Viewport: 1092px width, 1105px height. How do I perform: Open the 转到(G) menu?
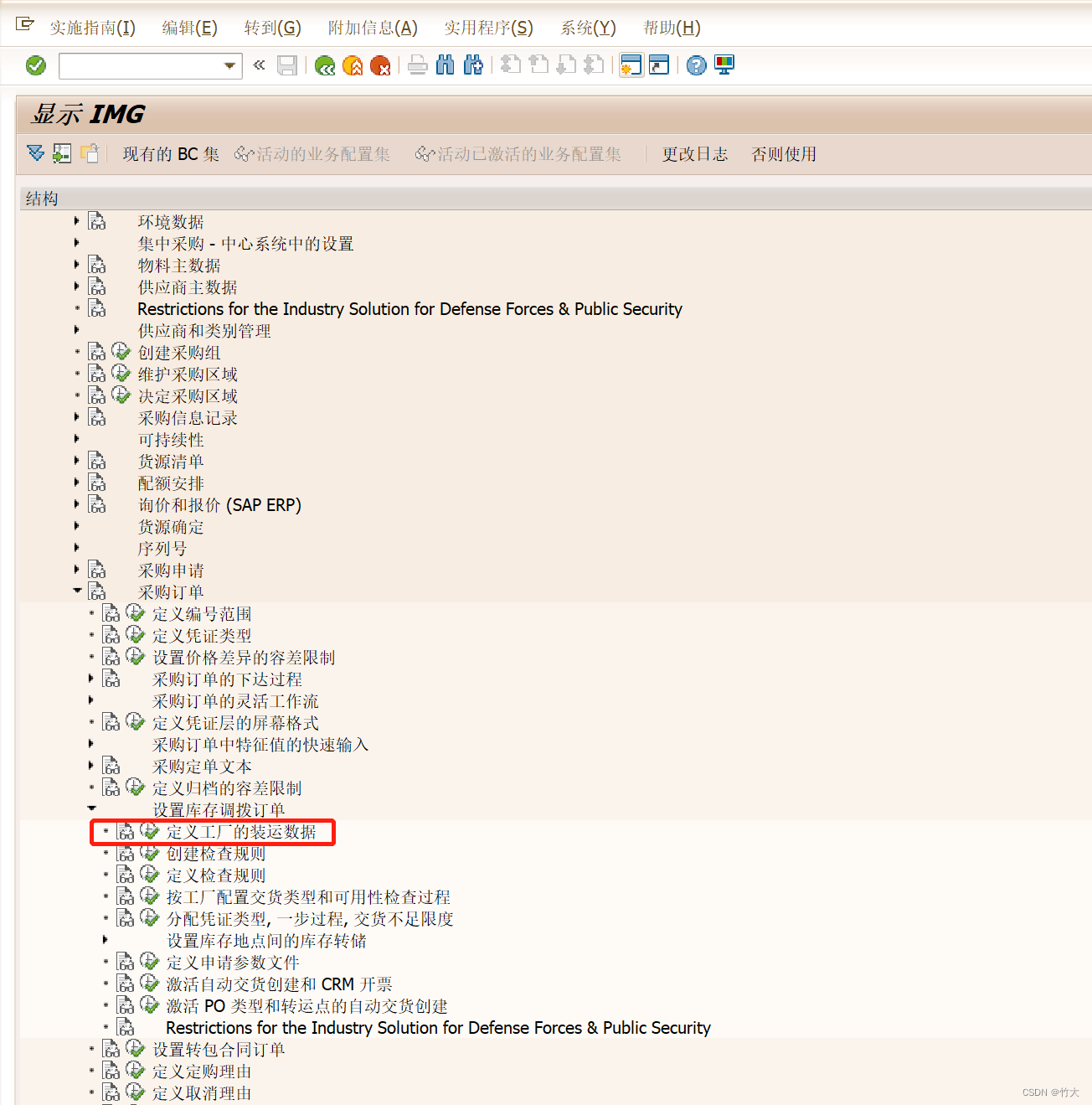(x=273, y=28)
